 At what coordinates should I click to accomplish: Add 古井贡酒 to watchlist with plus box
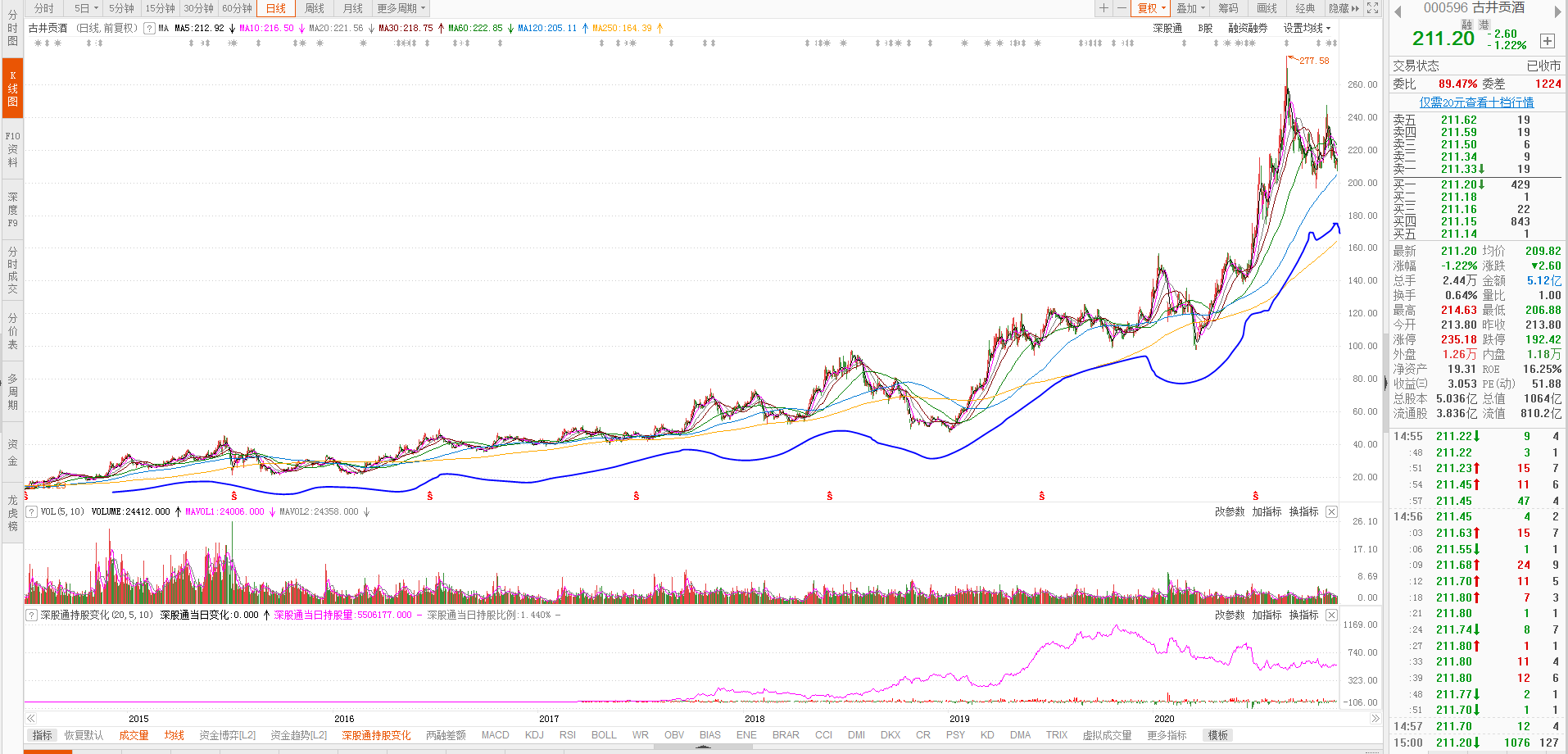pos(1548,40)
